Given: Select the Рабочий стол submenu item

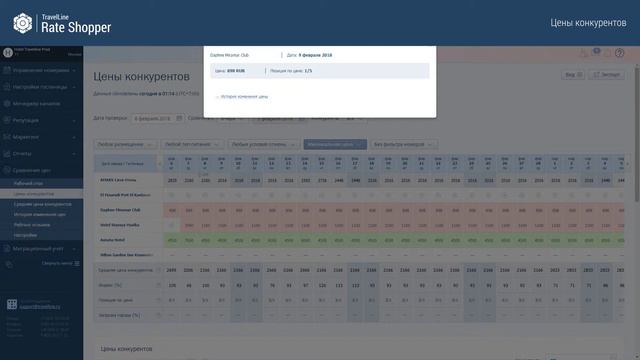Looking at the screenshot, I should [x=41, y=183].
